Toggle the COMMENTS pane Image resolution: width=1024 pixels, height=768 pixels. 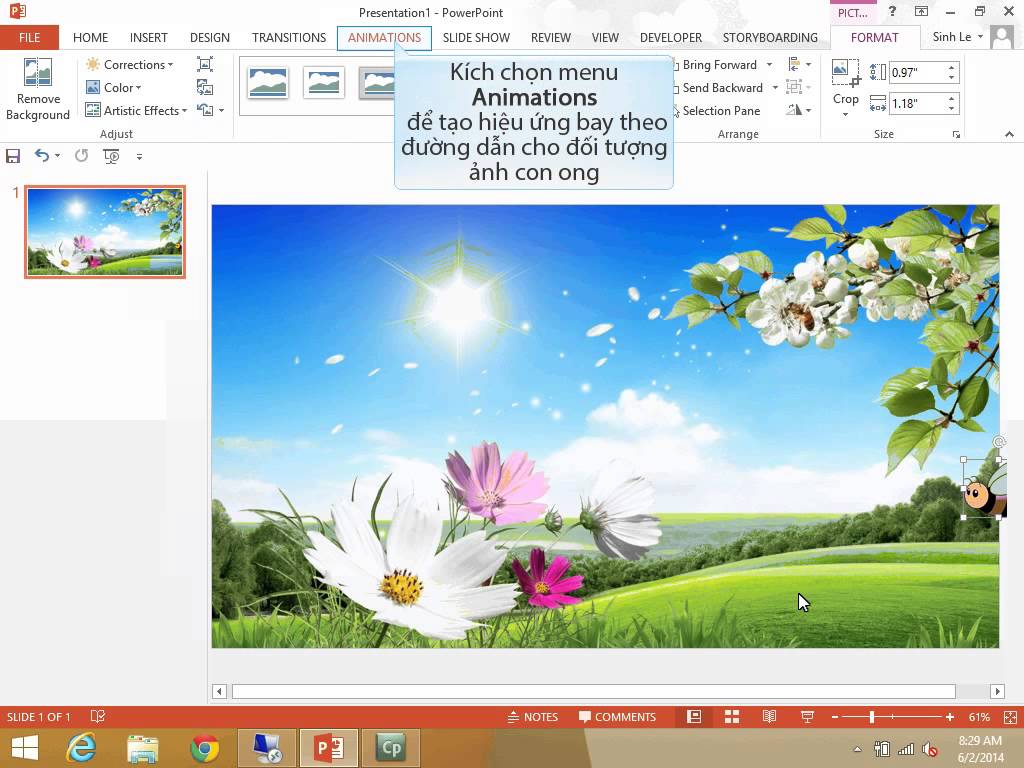(x=617, y=716)
